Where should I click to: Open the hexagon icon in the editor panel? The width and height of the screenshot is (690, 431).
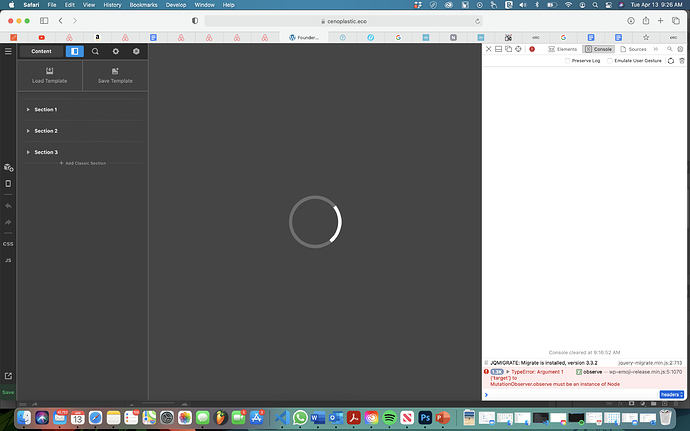pos(136,51)
